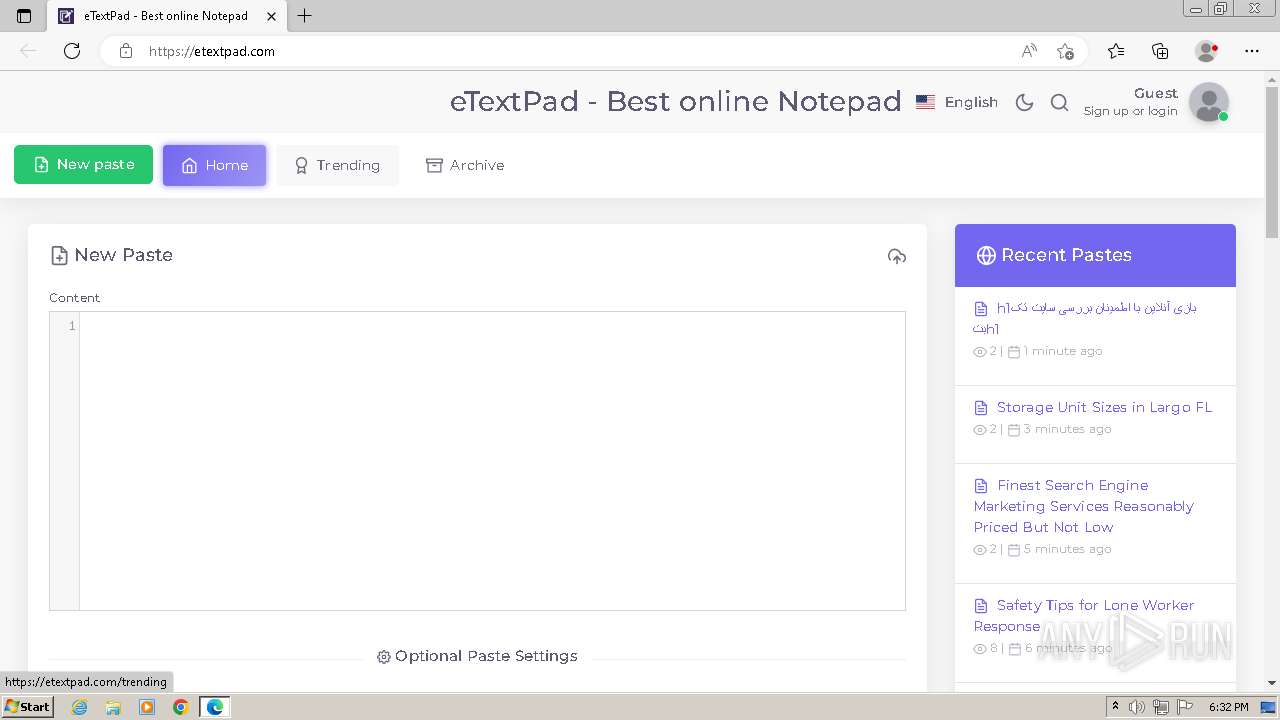Image resolution: width=1280 pixels, height=720 pixels.
Task: Open the Collections icon
Action: (1160, 51)
